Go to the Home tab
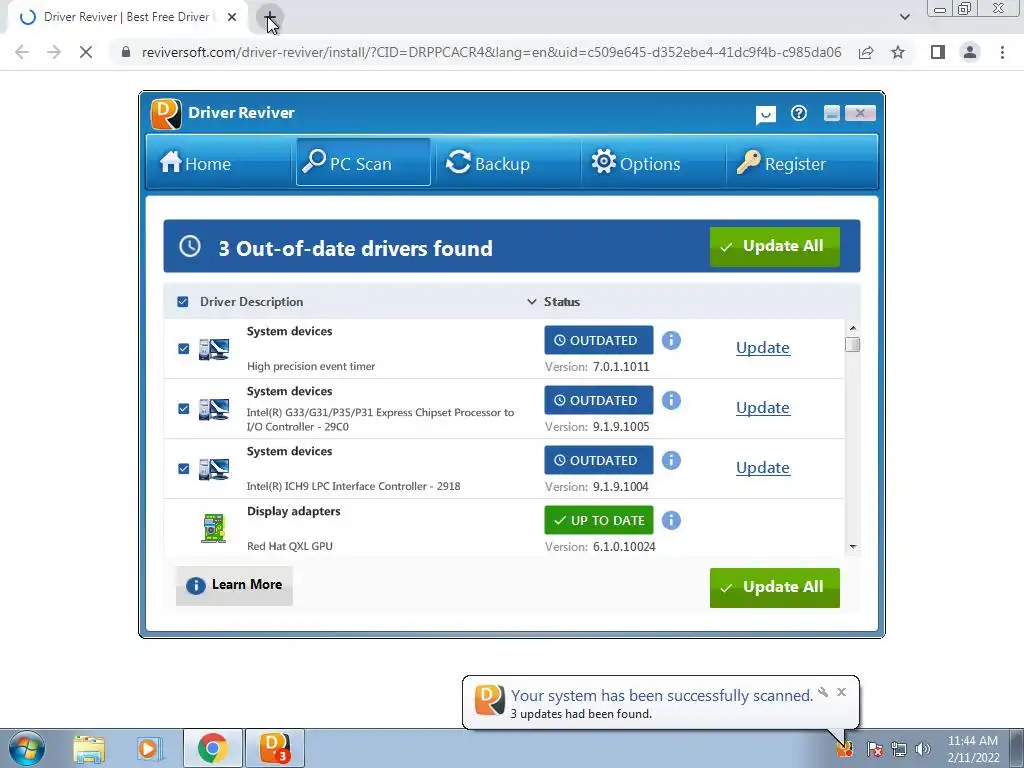 point(218,162)
